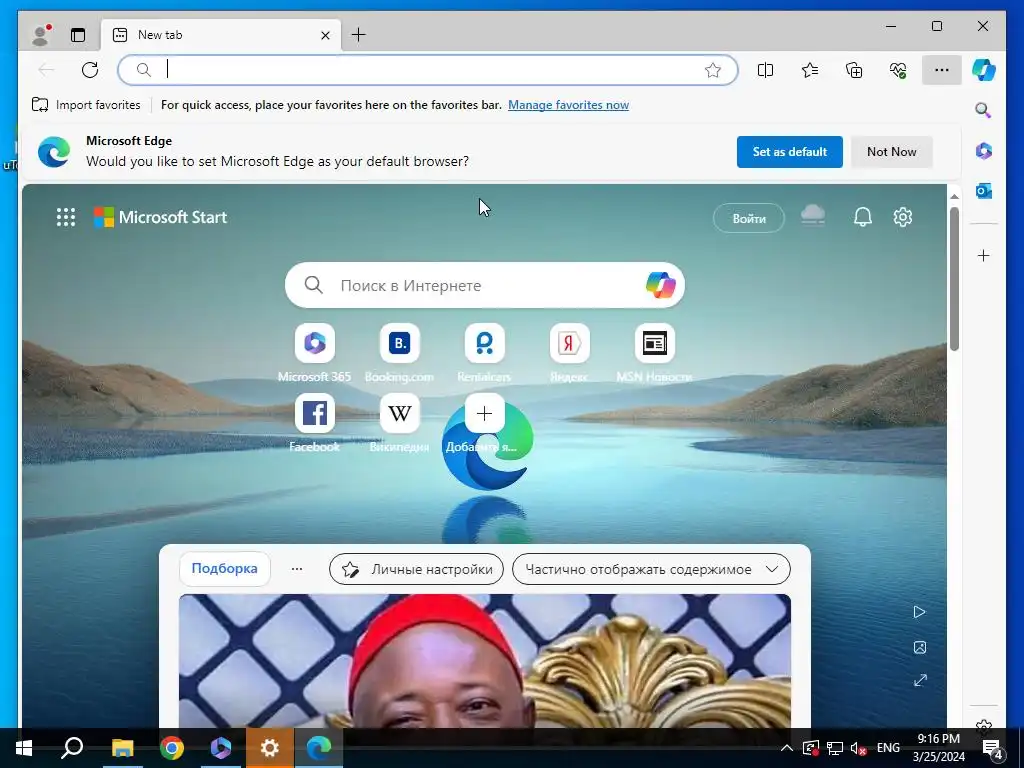Launch Google Chrome from taskbar

172,748
